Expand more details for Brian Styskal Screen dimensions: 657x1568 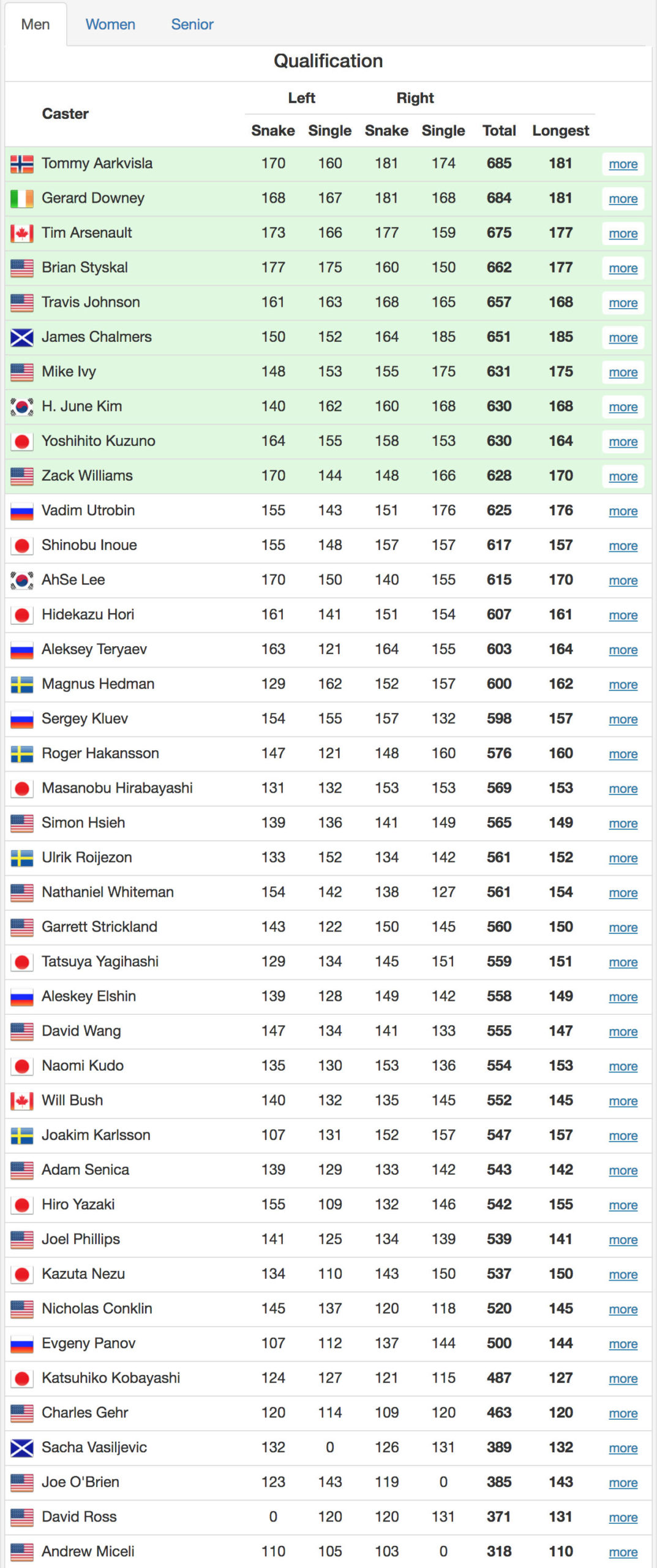tap(623, 268)
